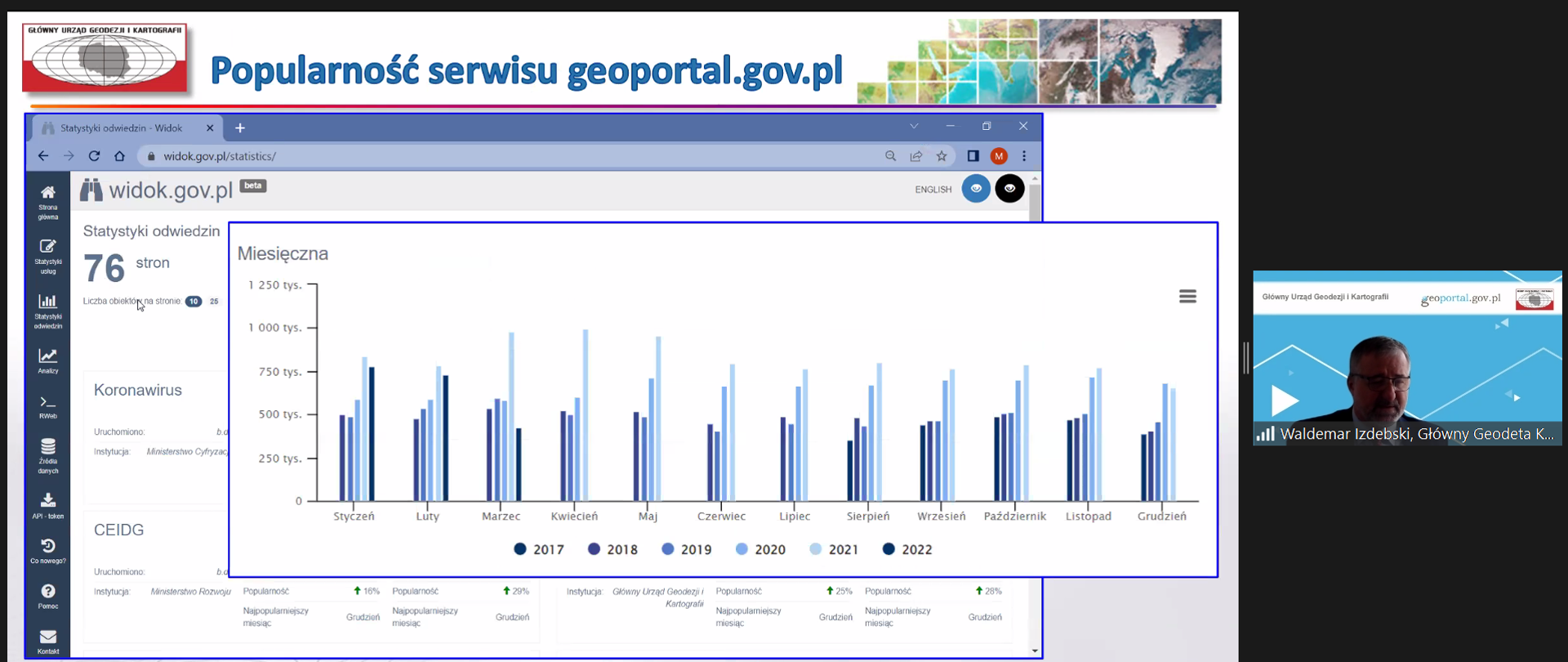Set 25 objects per page

pyautogui.click(x=214, y=302)
